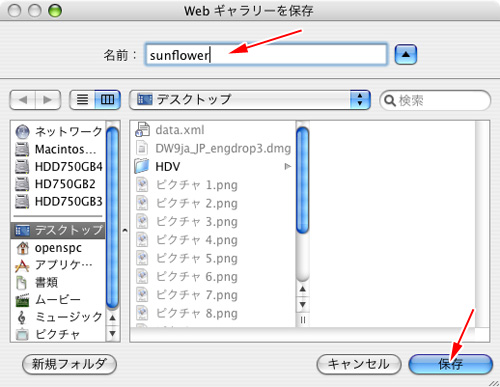Click the applications A icon
The image size is (500, 387).
[x=22, y=266]
